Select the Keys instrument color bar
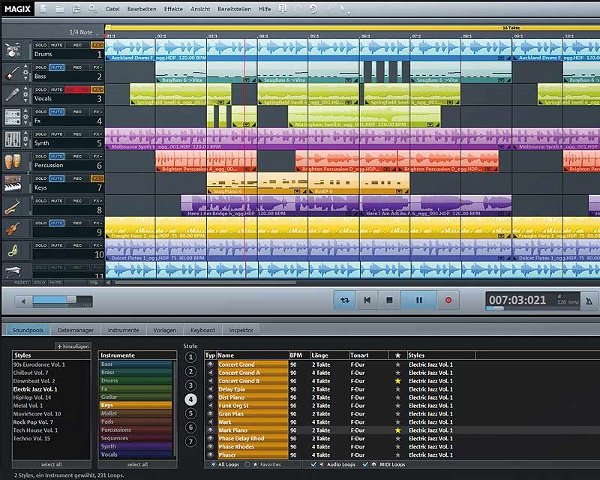The height and width of the screenshot is (480, 600). (136, 405)
